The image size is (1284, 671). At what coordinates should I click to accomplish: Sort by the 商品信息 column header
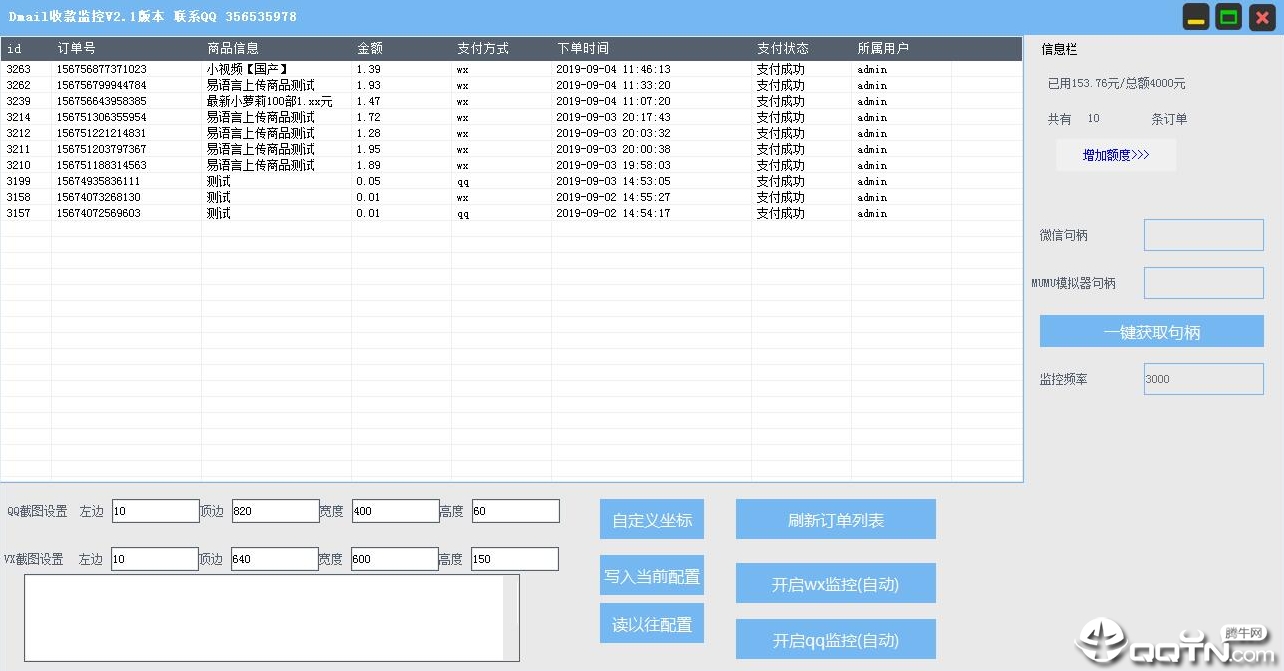(x=277, y=48)
